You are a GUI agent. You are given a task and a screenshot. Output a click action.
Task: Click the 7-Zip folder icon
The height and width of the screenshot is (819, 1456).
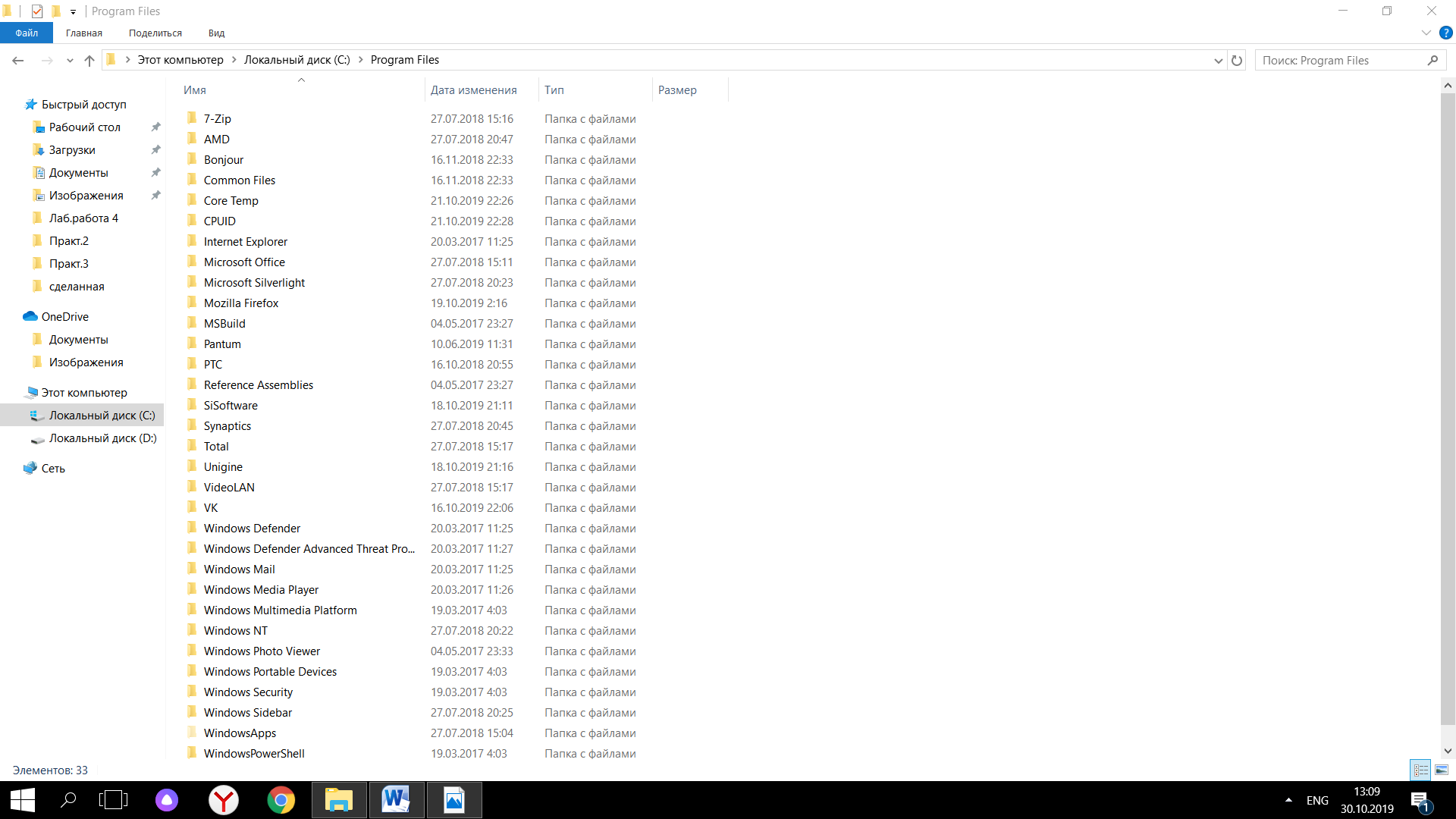(x=192, y=118)
